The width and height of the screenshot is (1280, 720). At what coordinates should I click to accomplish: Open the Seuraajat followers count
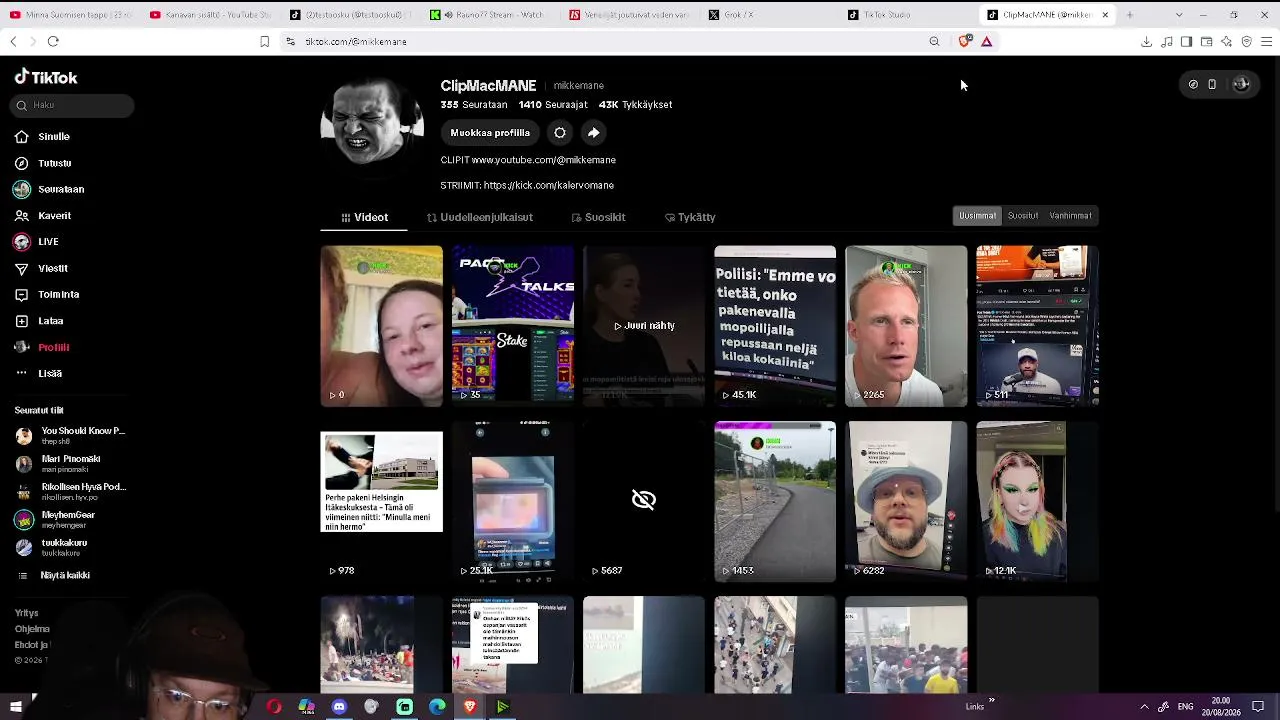pyautogui.click(x=553, y=105)
